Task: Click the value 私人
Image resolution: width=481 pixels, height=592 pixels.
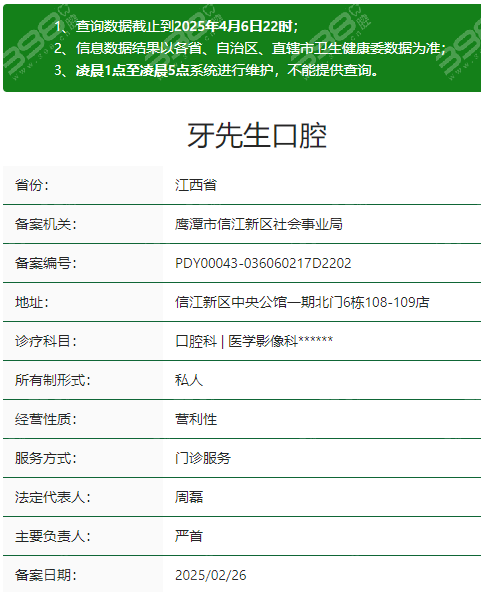Action: tap(189, 380)
